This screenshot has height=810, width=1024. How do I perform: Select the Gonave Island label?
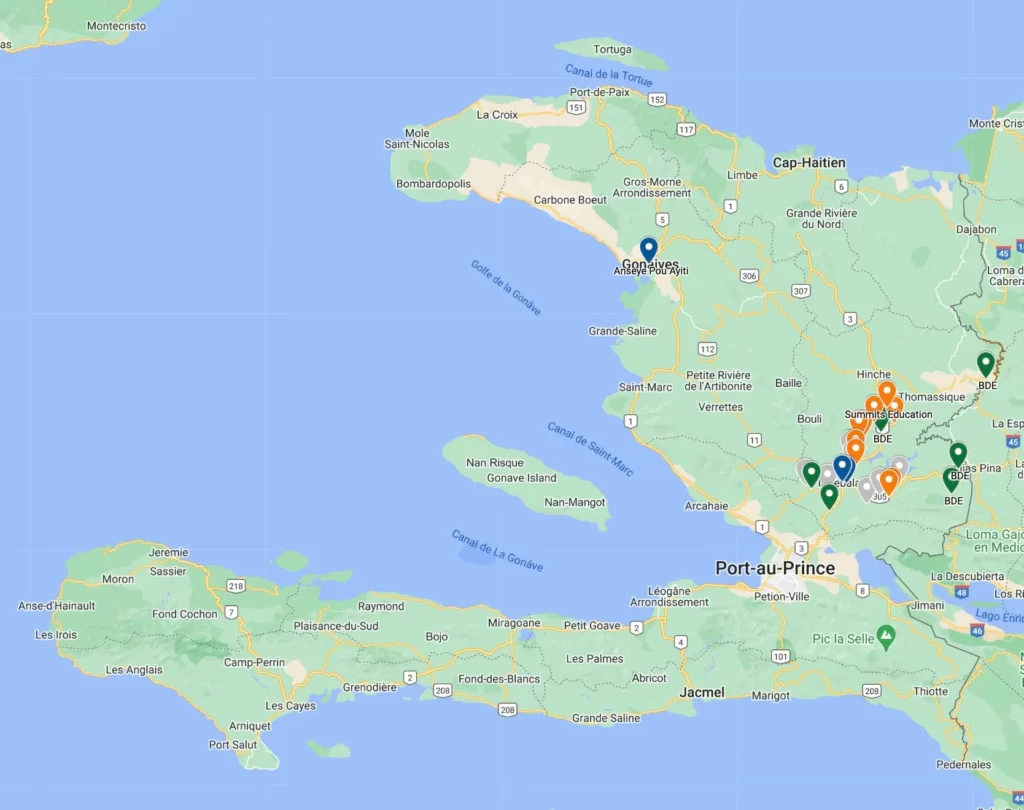click(521, 478)
